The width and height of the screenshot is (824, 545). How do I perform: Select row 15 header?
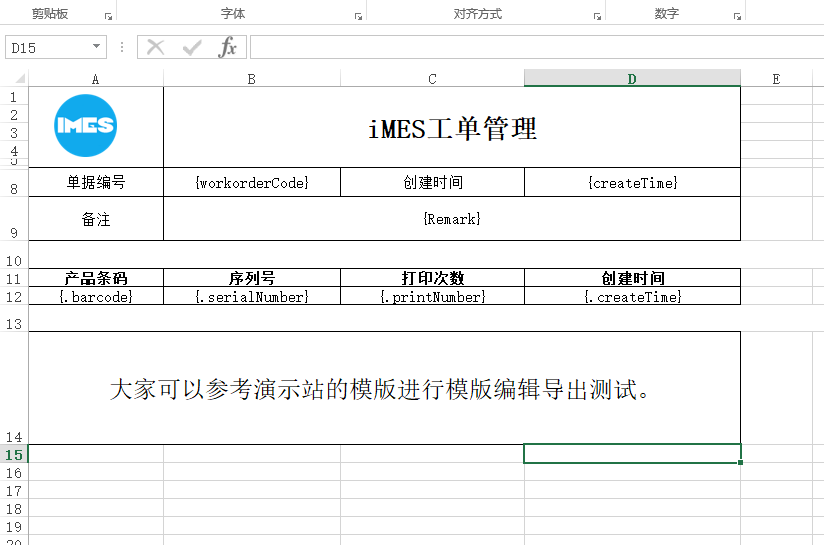[14, 454]
